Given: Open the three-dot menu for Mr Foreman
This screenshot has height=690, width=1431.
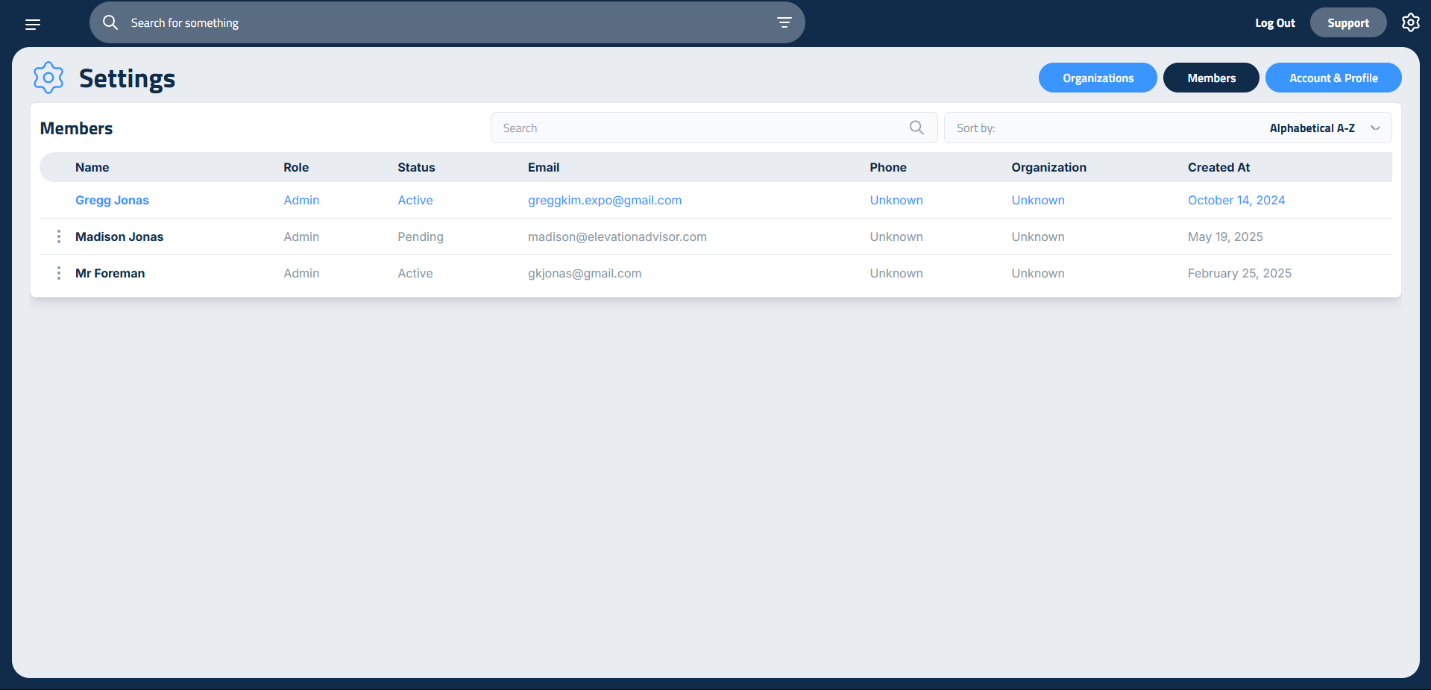Looking at the screenshot, I should pos(59,273).
